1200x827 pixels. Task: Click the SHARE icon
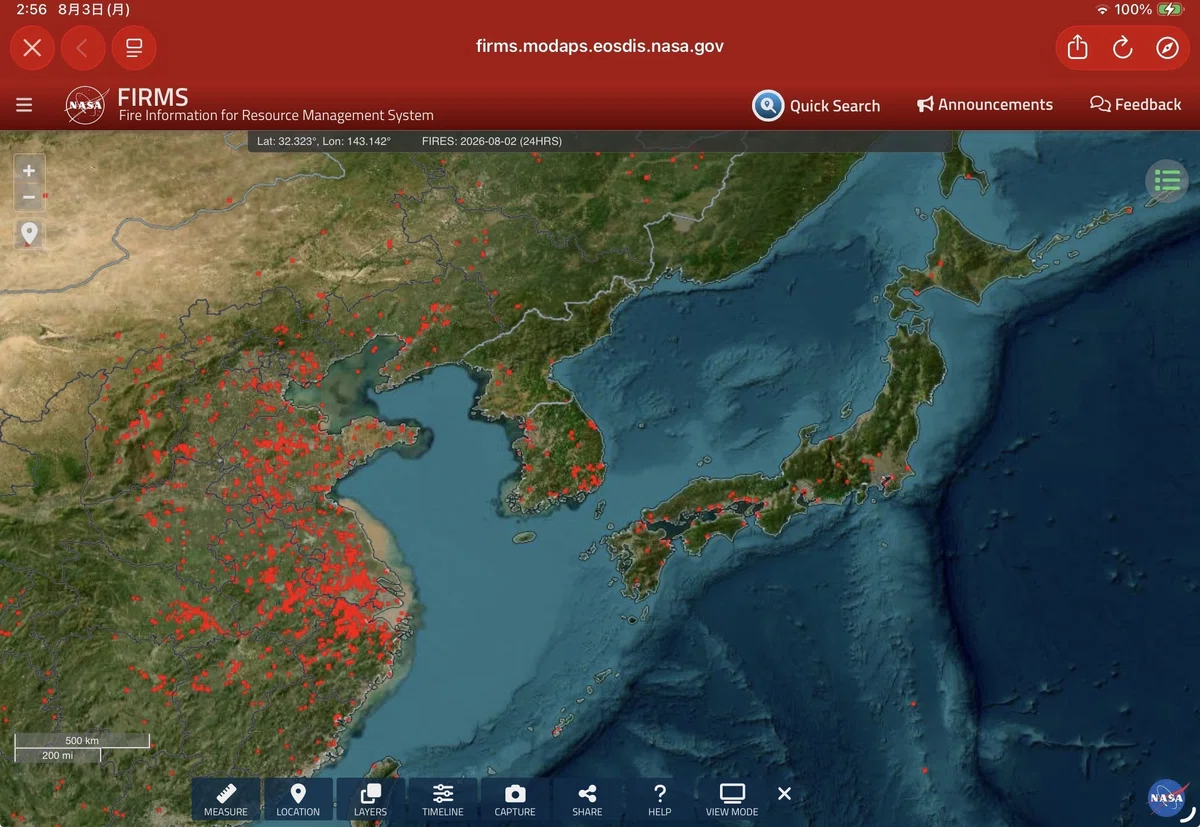click(587, 800)
